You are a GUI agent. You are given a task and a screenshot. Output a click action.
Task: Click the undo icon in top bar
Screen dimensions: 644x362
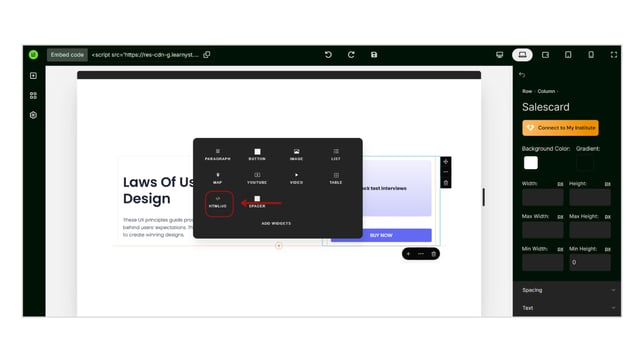(328, 55)
